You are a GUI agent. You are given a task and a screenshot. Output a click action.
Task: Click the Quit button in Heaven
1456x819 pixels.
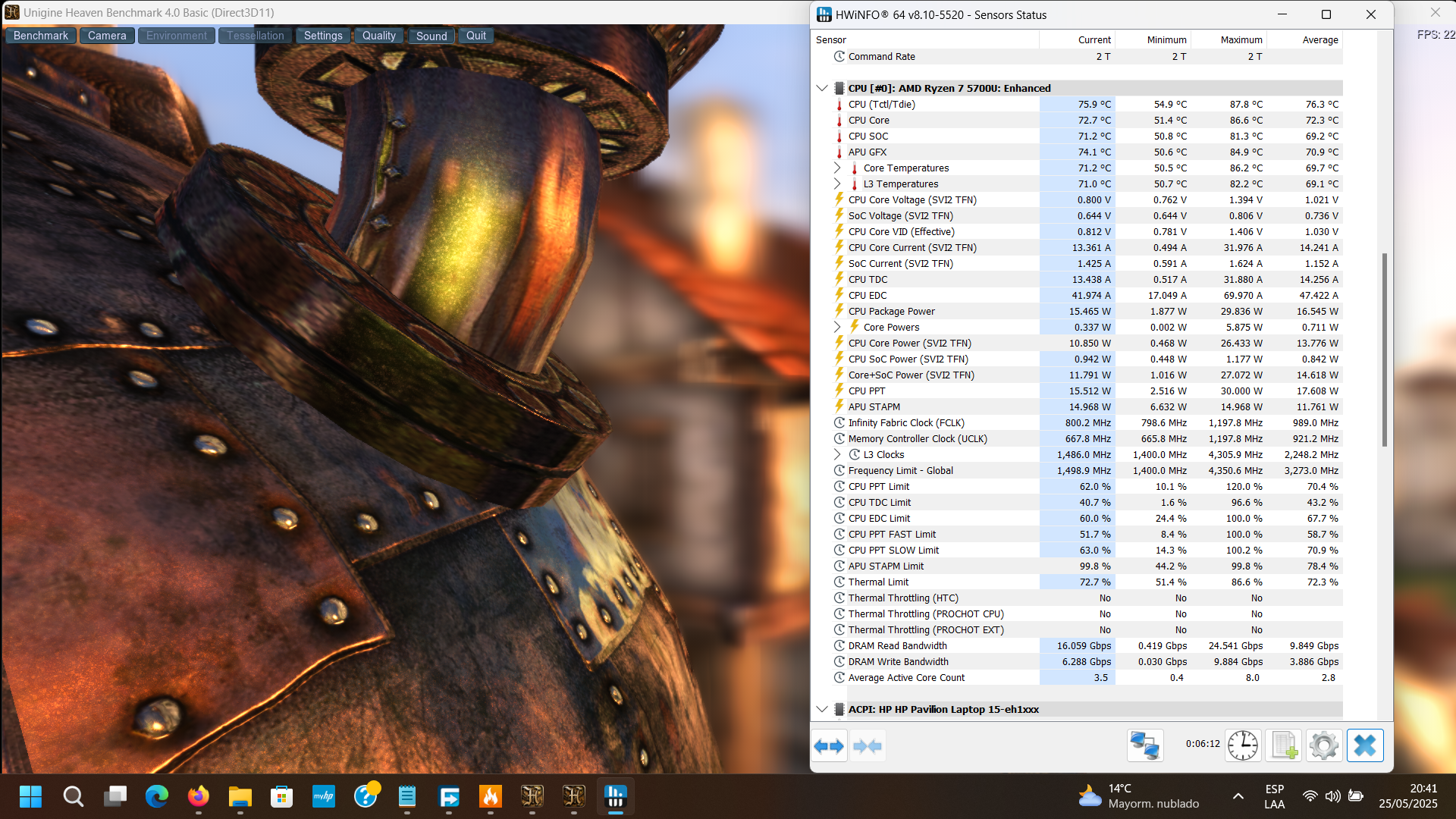point(476,36)
